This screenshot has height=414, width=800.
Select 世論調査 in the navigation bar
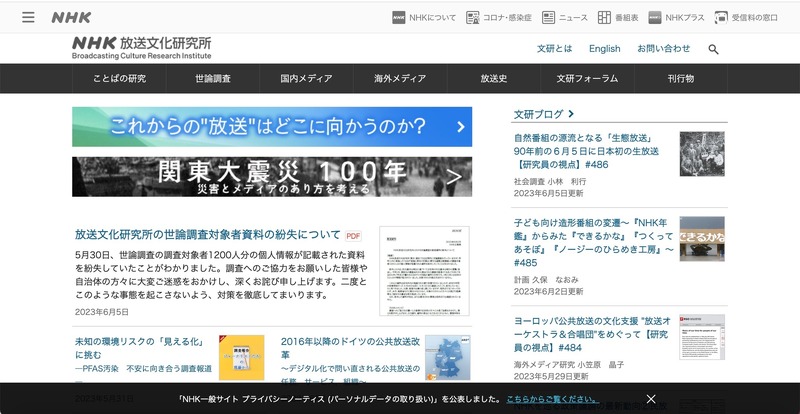tap(213, 78)
